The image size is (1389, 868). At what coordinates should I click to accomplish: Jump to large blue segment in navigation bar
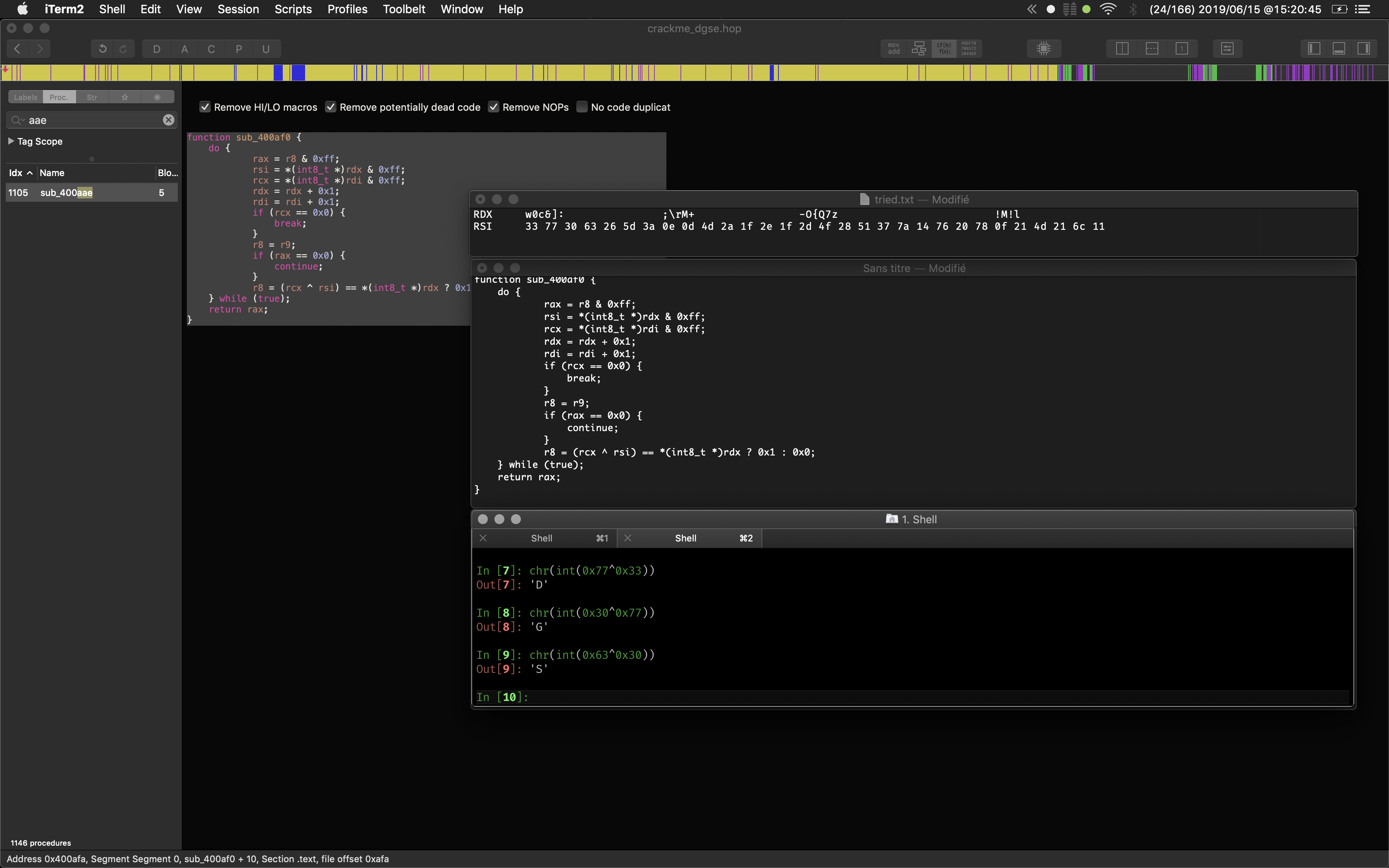[x=298, y=73]
